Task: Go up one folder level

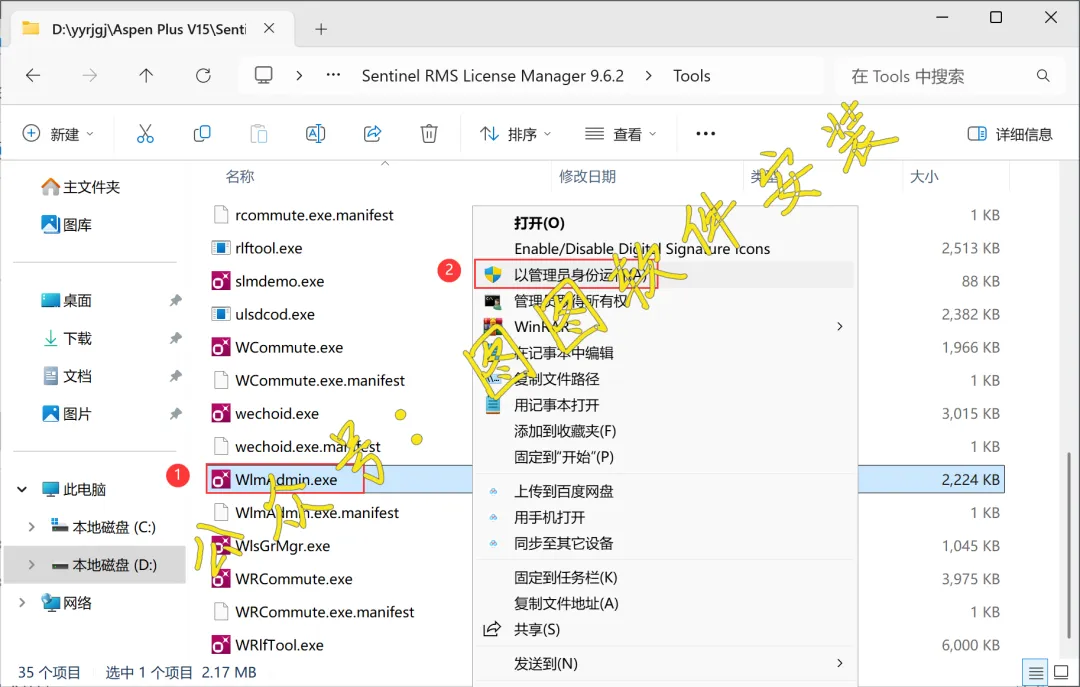Action: [146, 76]
